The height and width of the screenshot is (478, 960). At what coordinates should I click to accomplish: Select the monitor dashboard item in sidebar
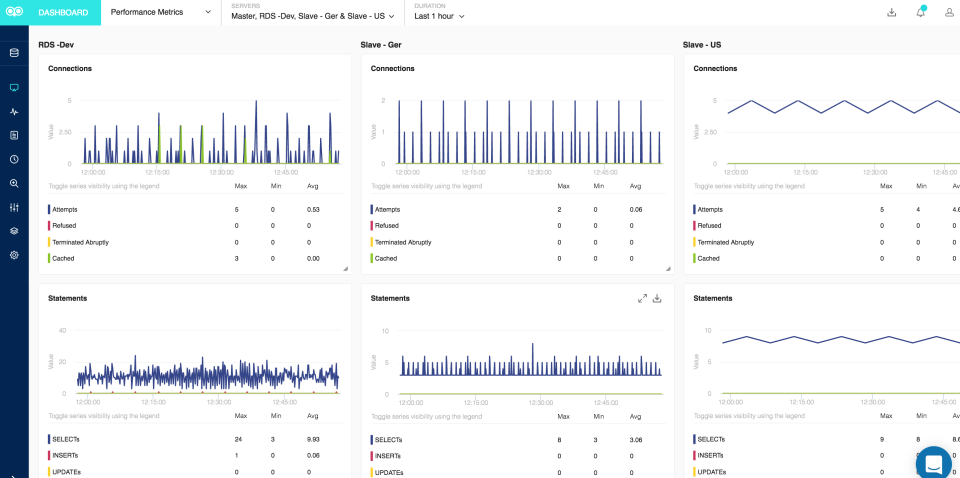(x=14, y=88)
